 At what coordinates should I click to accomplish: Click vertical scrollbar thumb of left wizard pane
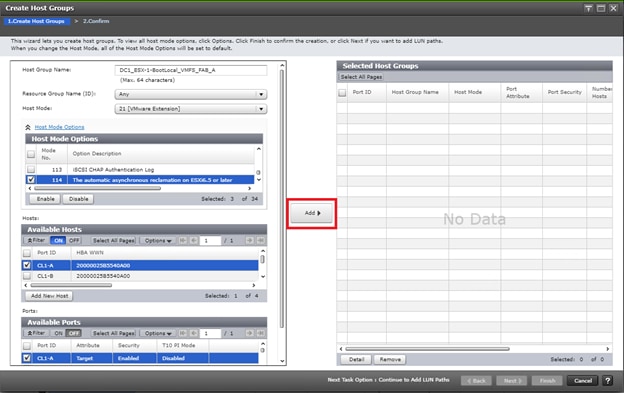coord(282,199)
